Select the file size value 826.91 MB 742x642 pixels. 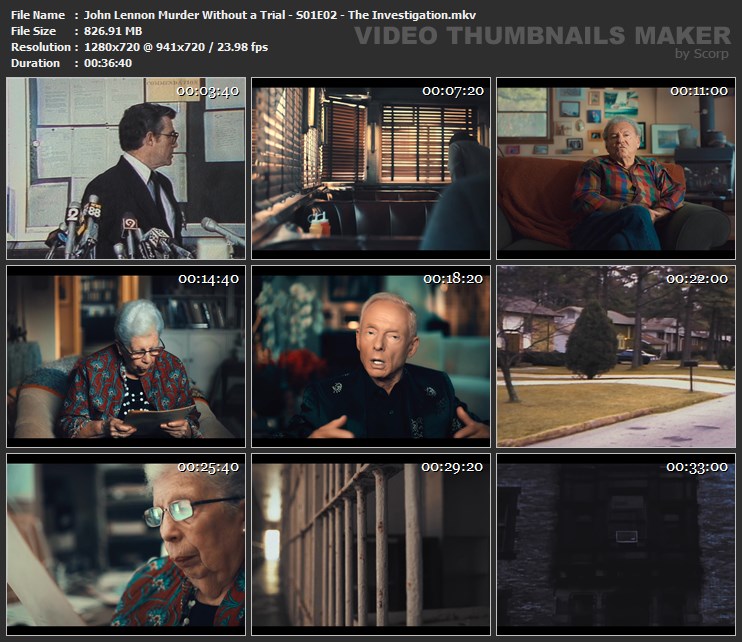pyautogui.click(x=113, y=31)
